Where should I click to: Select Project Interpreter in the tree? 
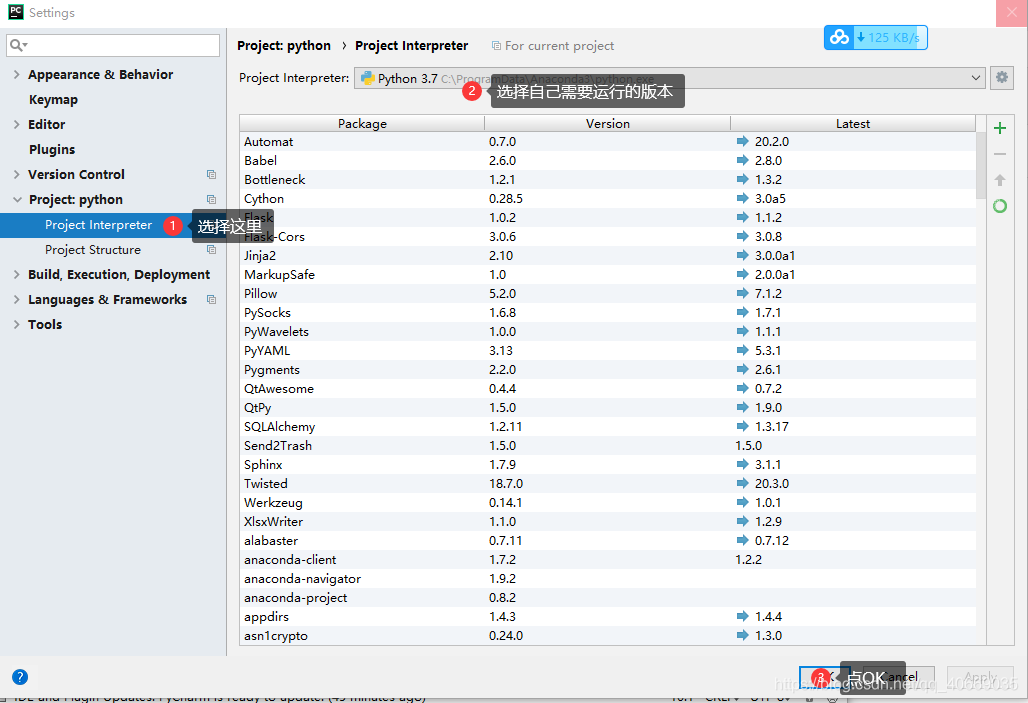(x=98, y=225)
